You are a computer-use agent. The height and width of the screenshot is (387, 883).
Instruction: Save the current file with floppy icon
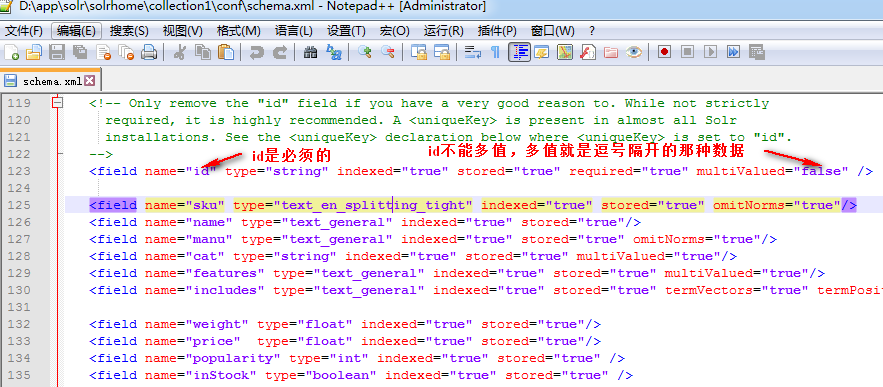point(57,52)
